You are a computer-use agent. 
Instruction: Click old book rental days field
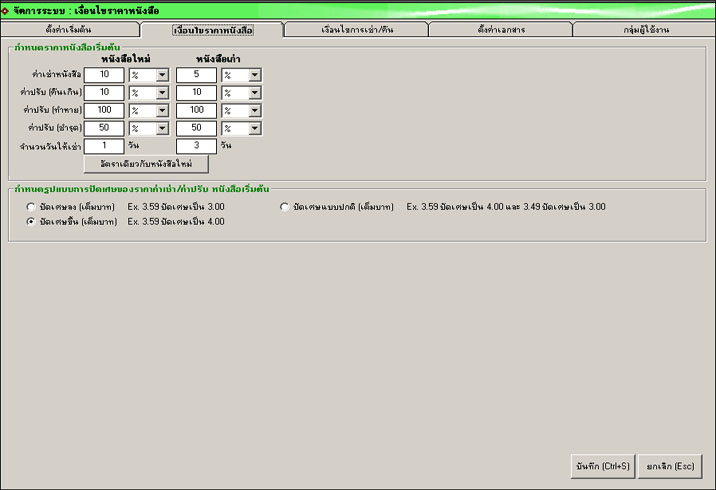(196, 146)
